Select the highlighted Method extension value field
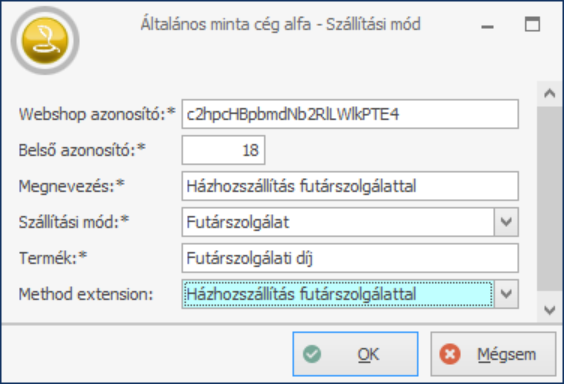The width and height of the screenshot is (564, 384). 338,294
